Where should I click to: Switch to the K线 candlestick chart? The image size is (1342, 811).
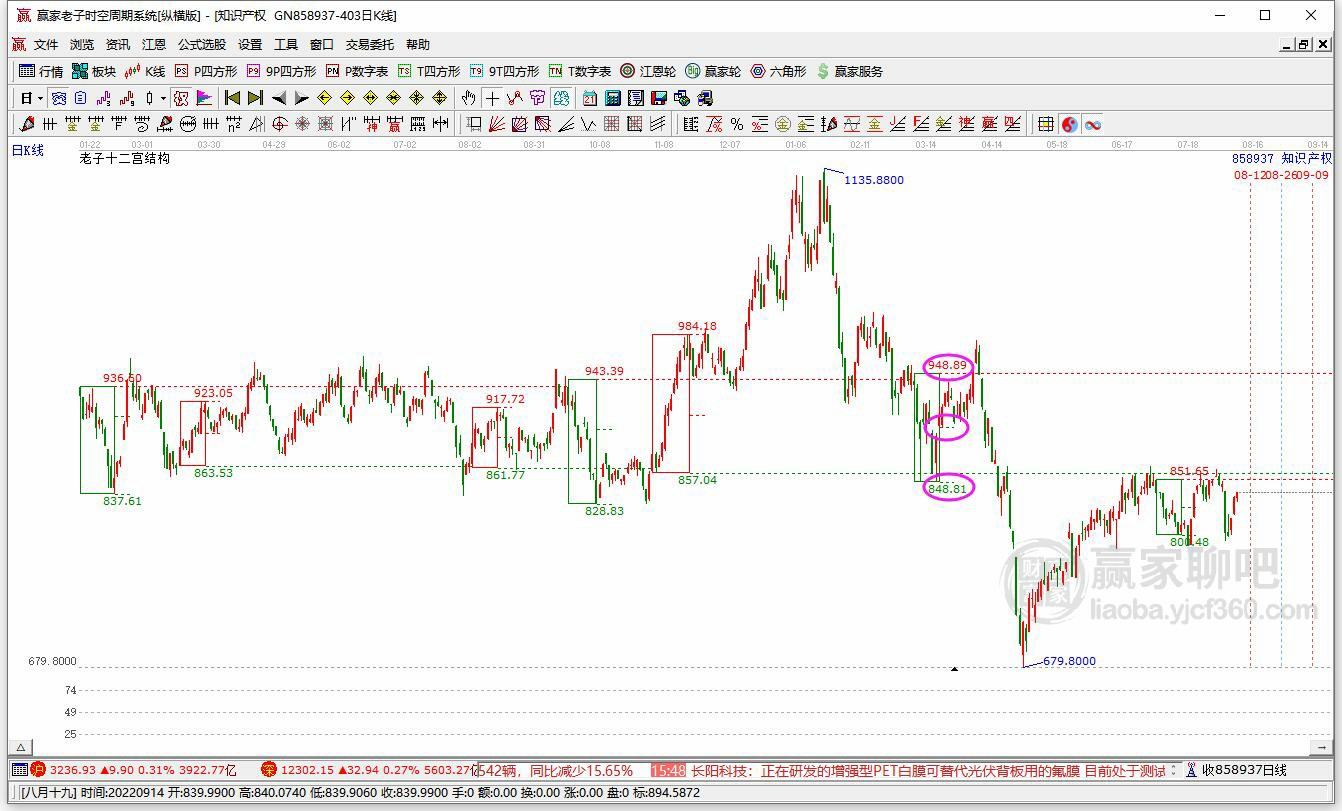tap(145, 71)
